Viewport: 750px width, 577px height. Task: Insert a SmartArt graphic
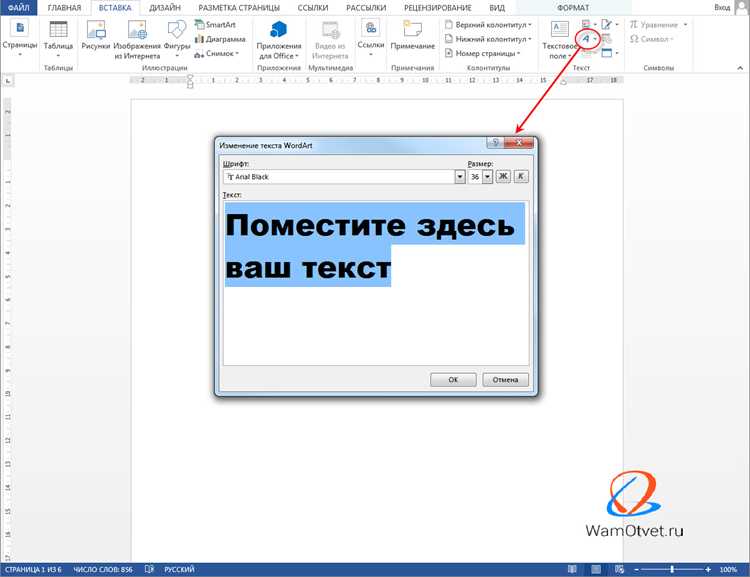(x=216, y=24)
